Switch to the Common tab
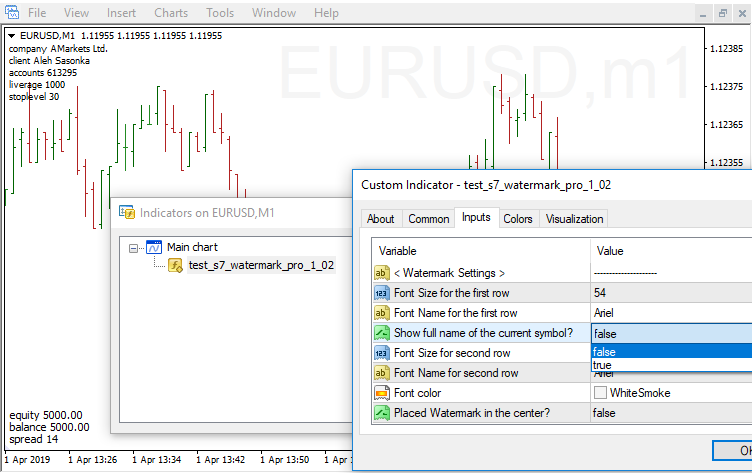Viewport: 752px width, 473px height. [429, 219]
